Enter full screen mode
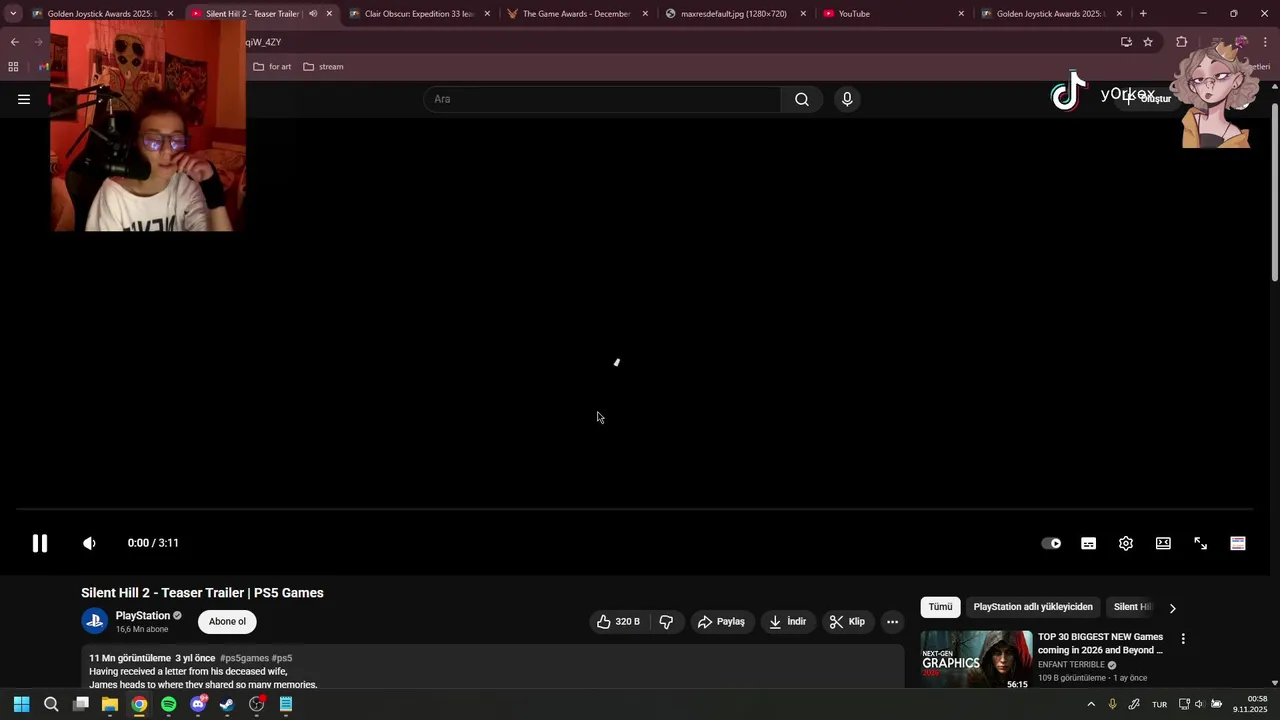 1201,543
